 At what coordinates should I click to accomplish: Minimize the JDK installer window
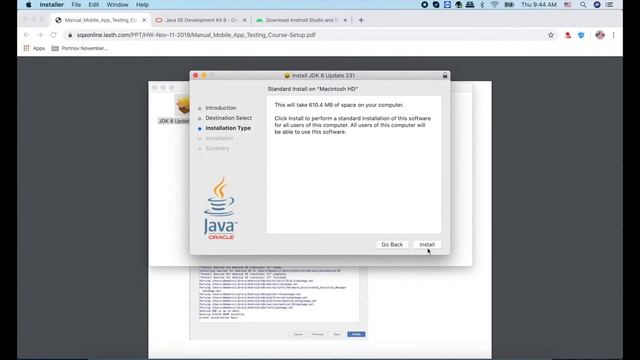click(x=204, y=76)
